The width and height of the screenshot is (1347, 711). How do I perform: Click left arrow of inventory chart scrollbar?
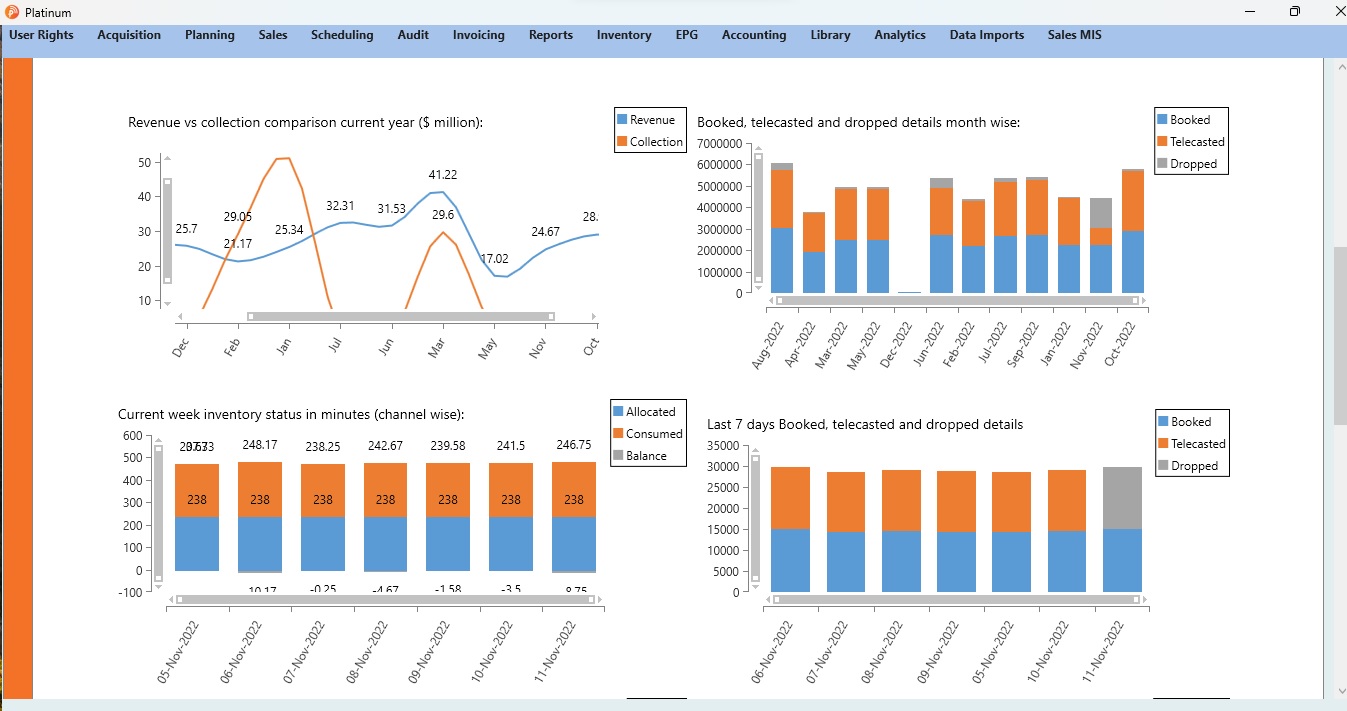point(170,599)
